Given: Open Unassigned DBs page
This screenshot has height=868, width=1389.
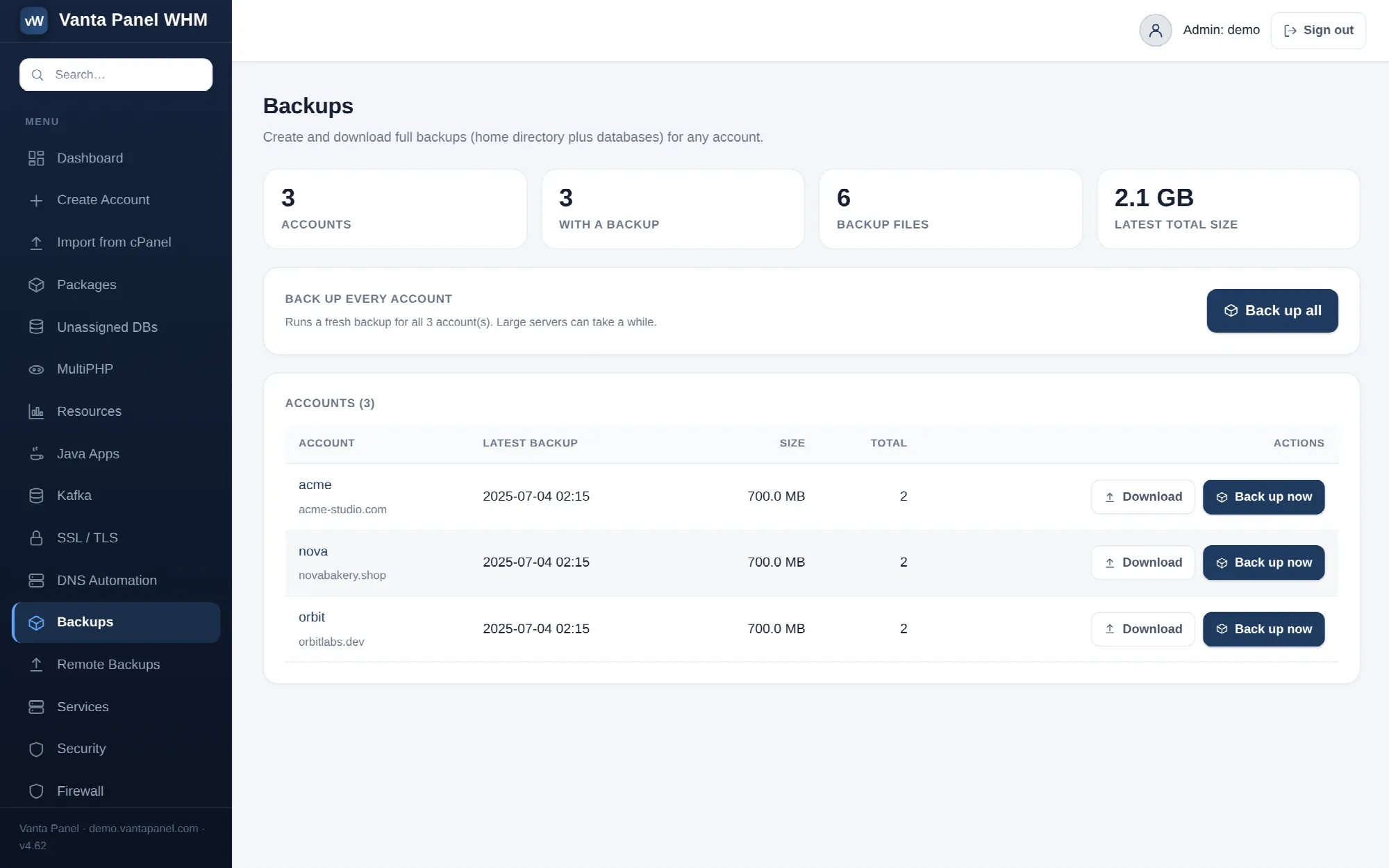Looking at the screenshot, I should [116, 327].
